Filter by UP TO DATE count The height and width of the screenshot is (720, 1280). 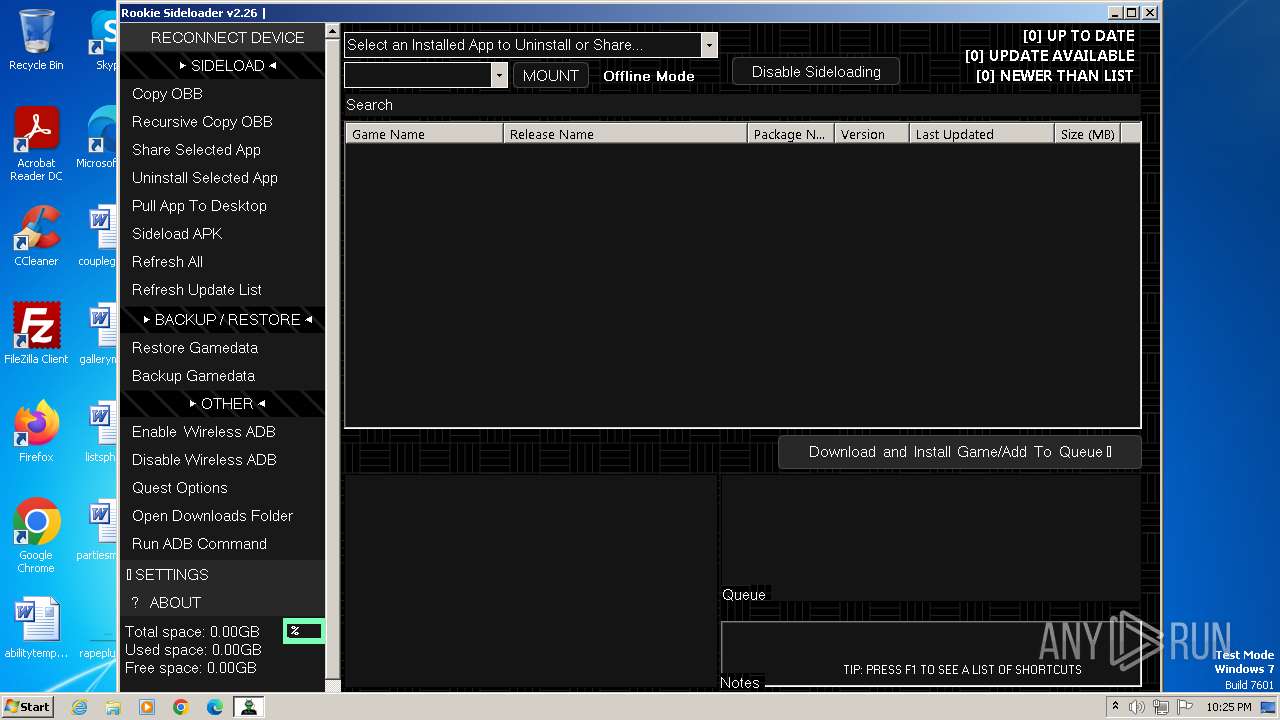coord(1078,36)
